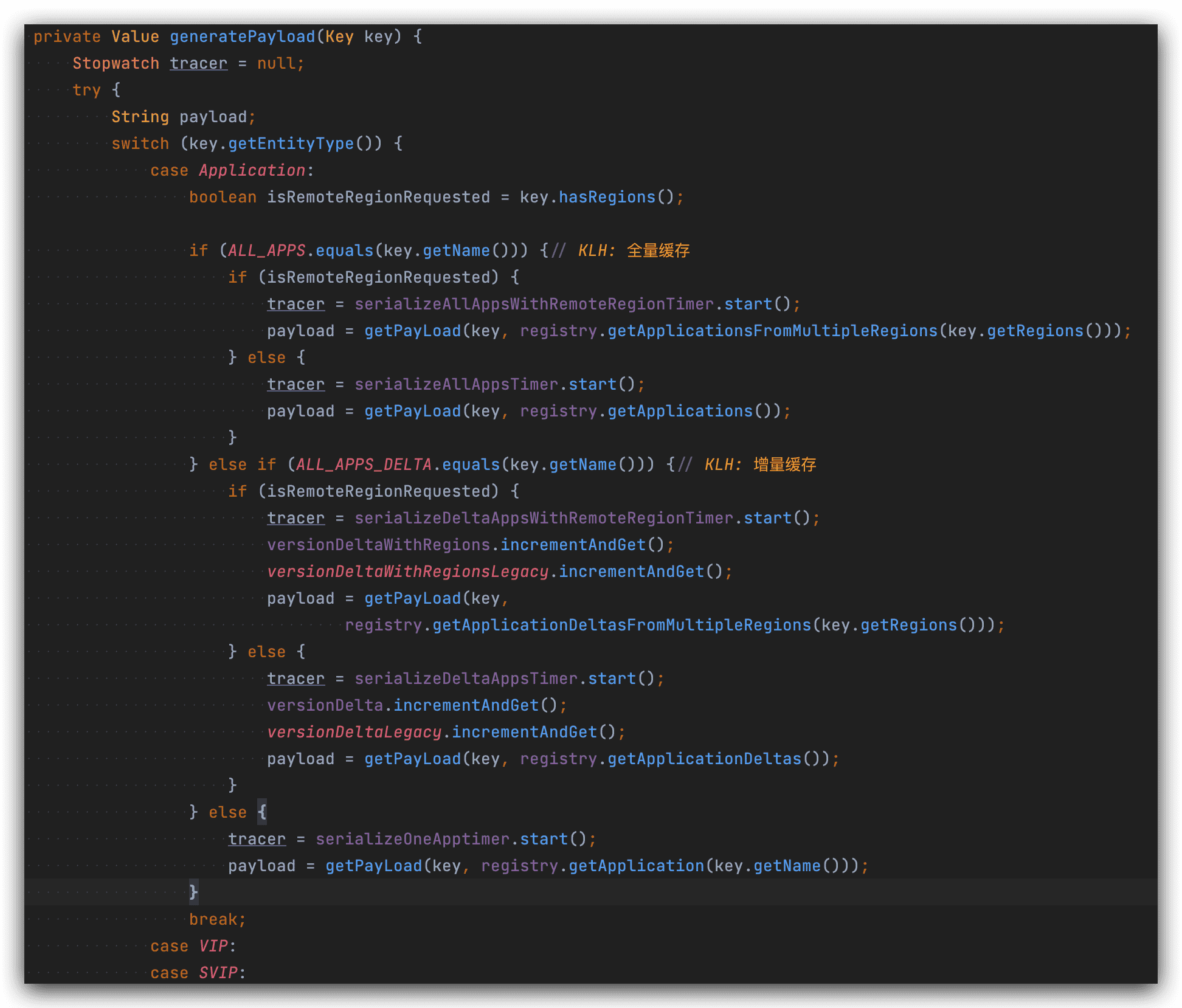The image size is (1182, 1008).
Task: Click the tracer variable on the serializeOneApptimer line
Action: click(x=257, y=840)
